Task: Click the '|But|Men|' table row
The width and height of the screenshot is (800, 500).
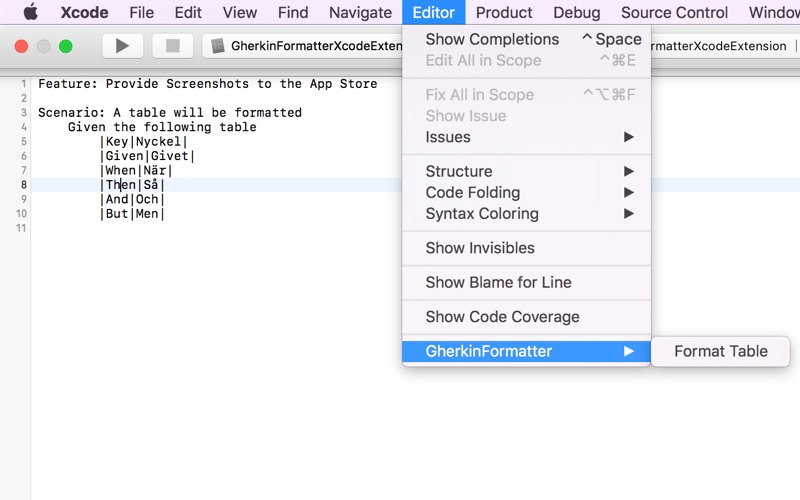Action: point(132,213)
